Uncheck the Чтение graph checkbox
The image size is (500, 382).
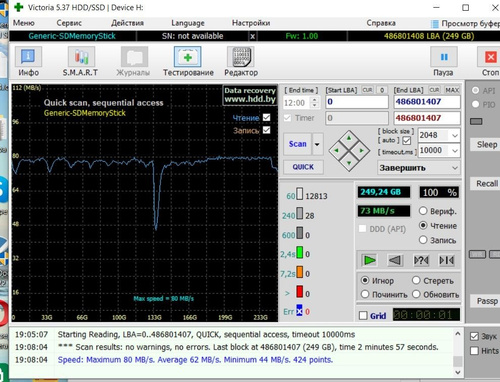(266, 117)
